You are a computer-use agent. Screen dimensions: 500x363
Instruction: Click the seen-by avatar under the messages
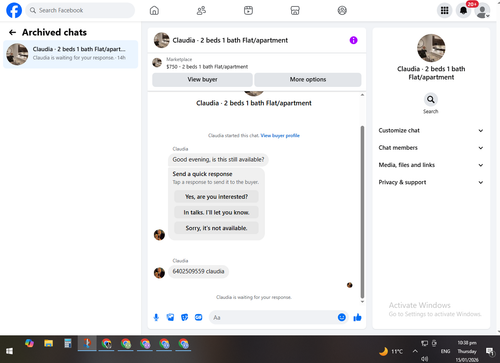(x=349, y=285)
